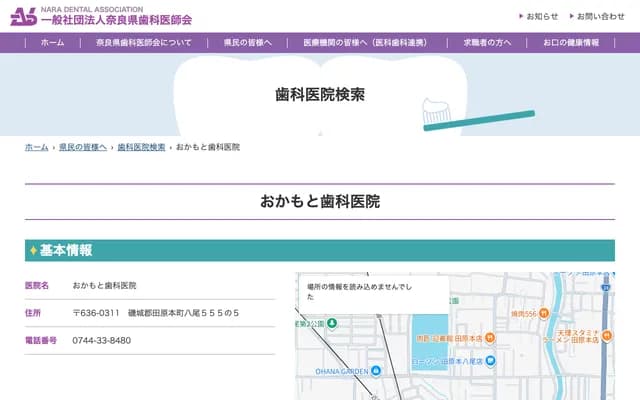Click the clinic name おかもと歯科医院 in 医院名 row
Image resolution: width=640 pixels, height=400 pixels.
[104, 286]
